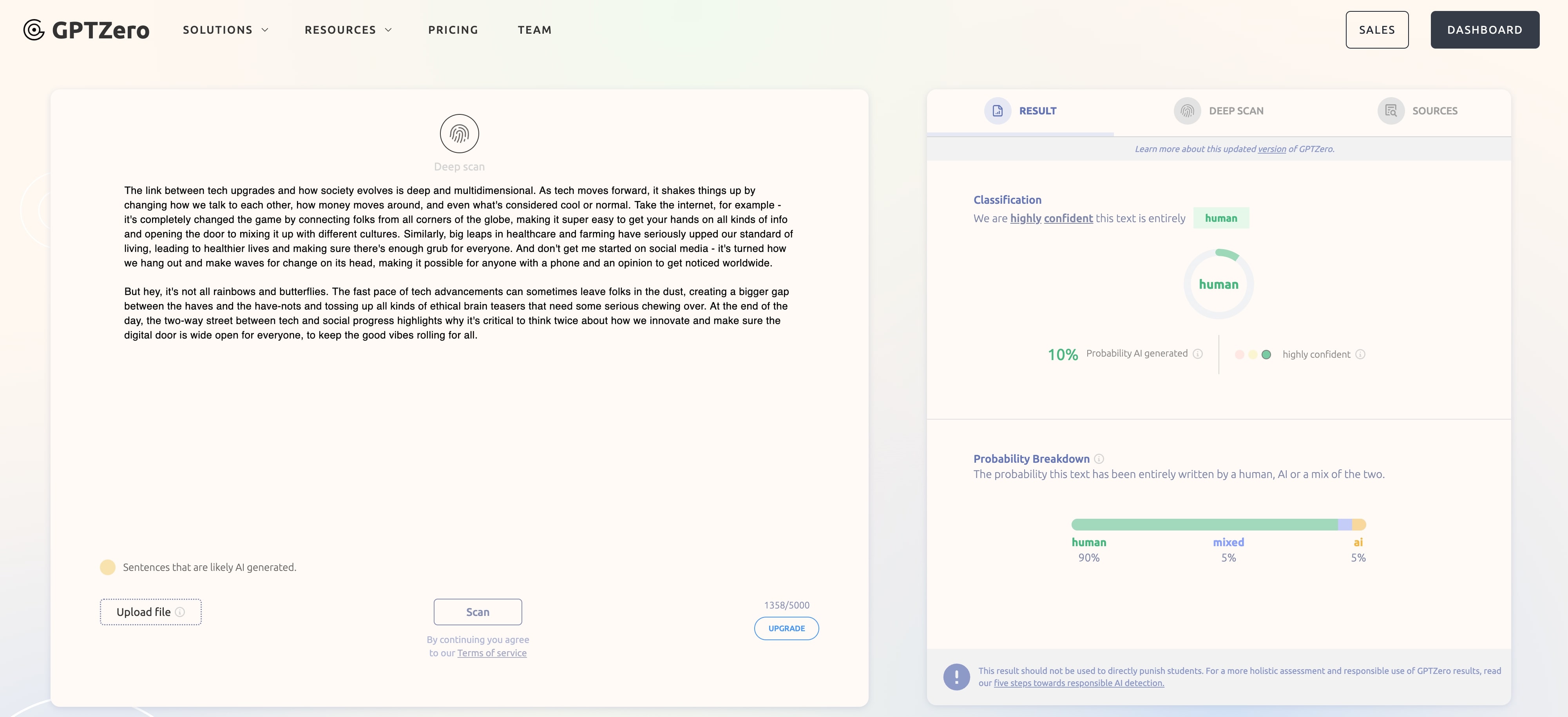Image resolution: width=1568 pixels, height=717 pixels.
Task: Click info icon next to highly confident
Action: pyautogui.click(x=1360, y=354)
